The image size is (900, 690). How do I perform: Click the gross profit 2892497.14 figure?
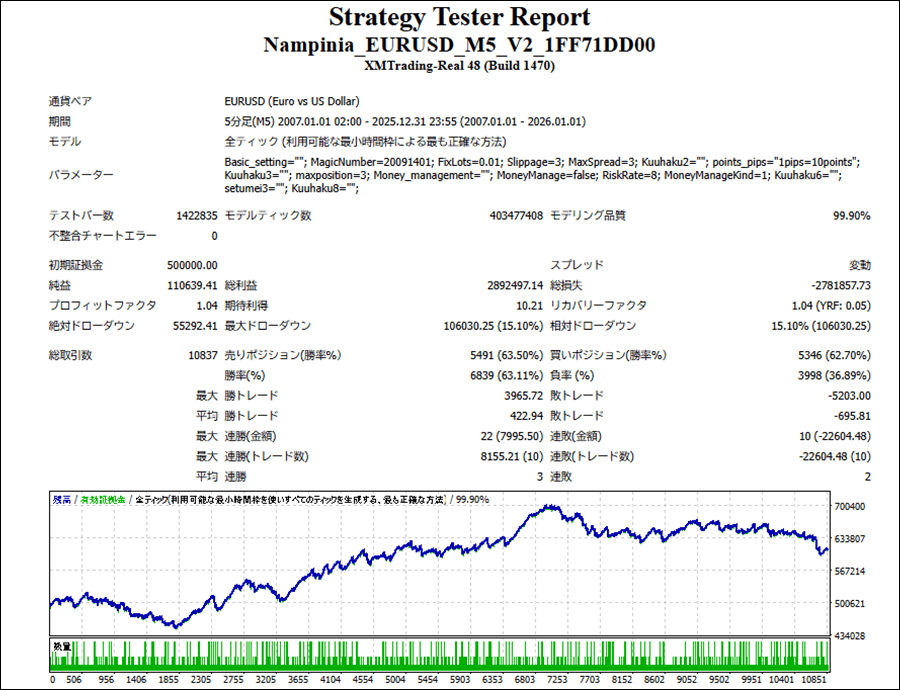tap(507, 285)
